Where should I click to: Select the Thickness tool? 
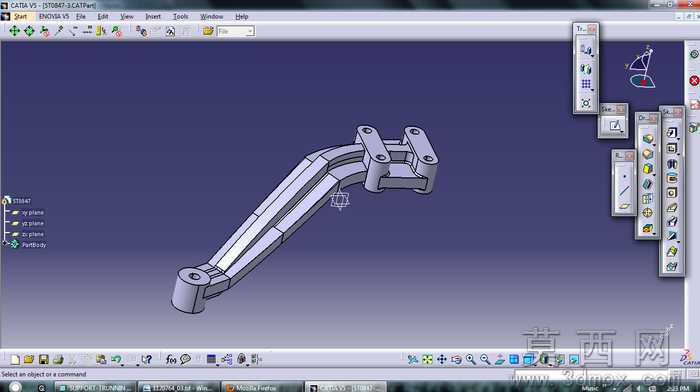[x=647, y=199]
